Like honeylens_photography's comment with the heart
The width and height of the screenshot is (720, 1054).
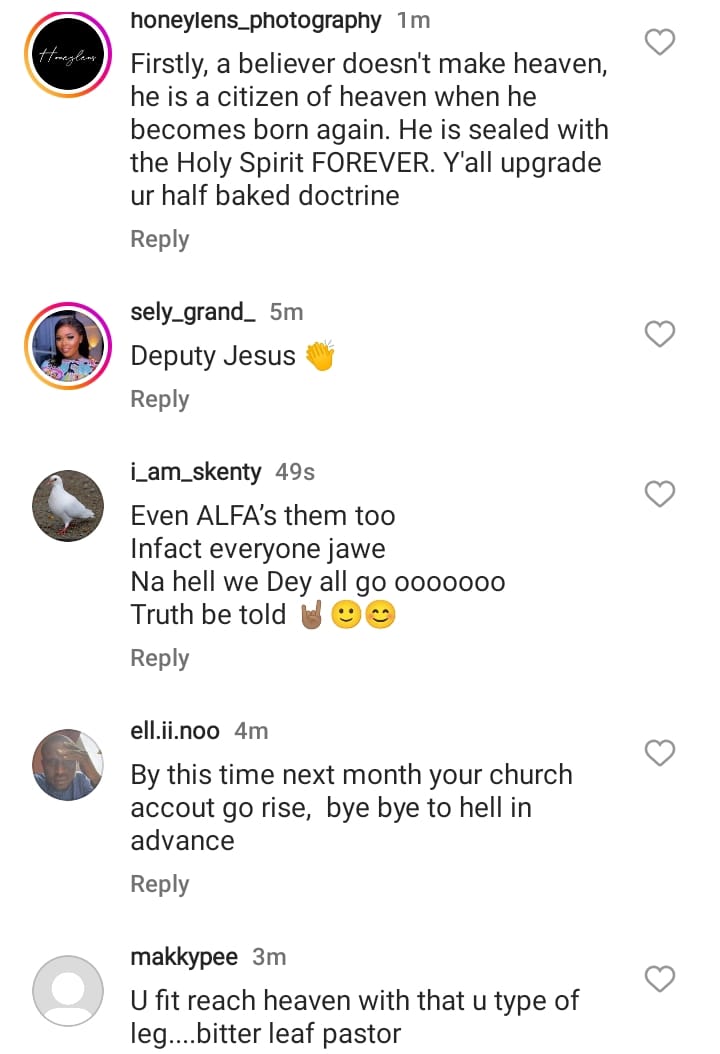660,42
